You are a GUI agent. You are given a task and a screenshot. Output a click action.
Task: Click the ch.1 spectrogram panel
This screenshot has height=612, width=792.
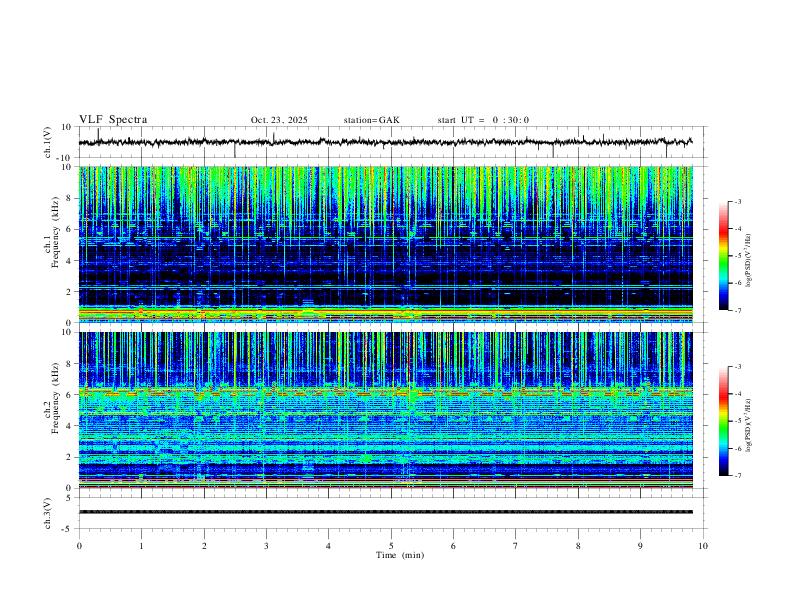(x=385, y=244)
